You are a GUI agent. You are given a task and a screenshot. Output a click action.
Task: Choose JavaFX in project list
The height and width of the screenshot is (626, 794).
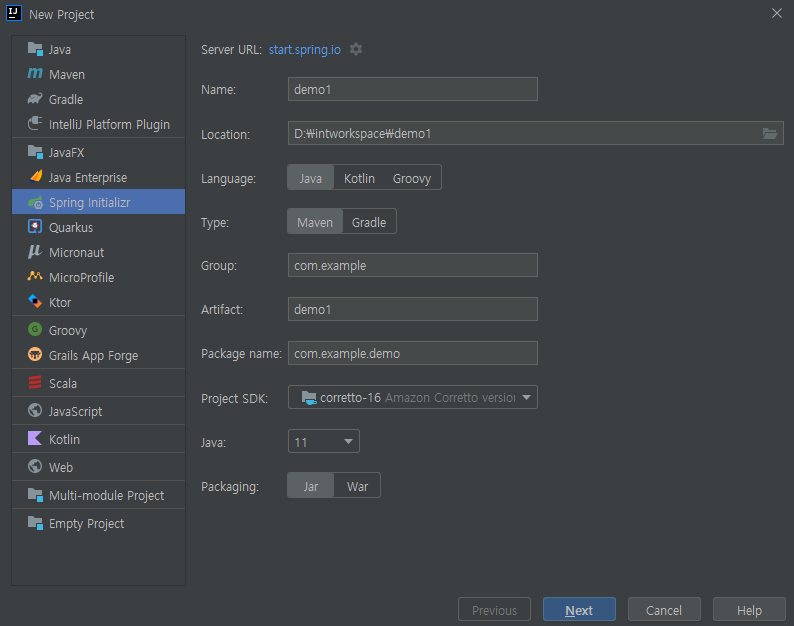(x=99, y=152)
